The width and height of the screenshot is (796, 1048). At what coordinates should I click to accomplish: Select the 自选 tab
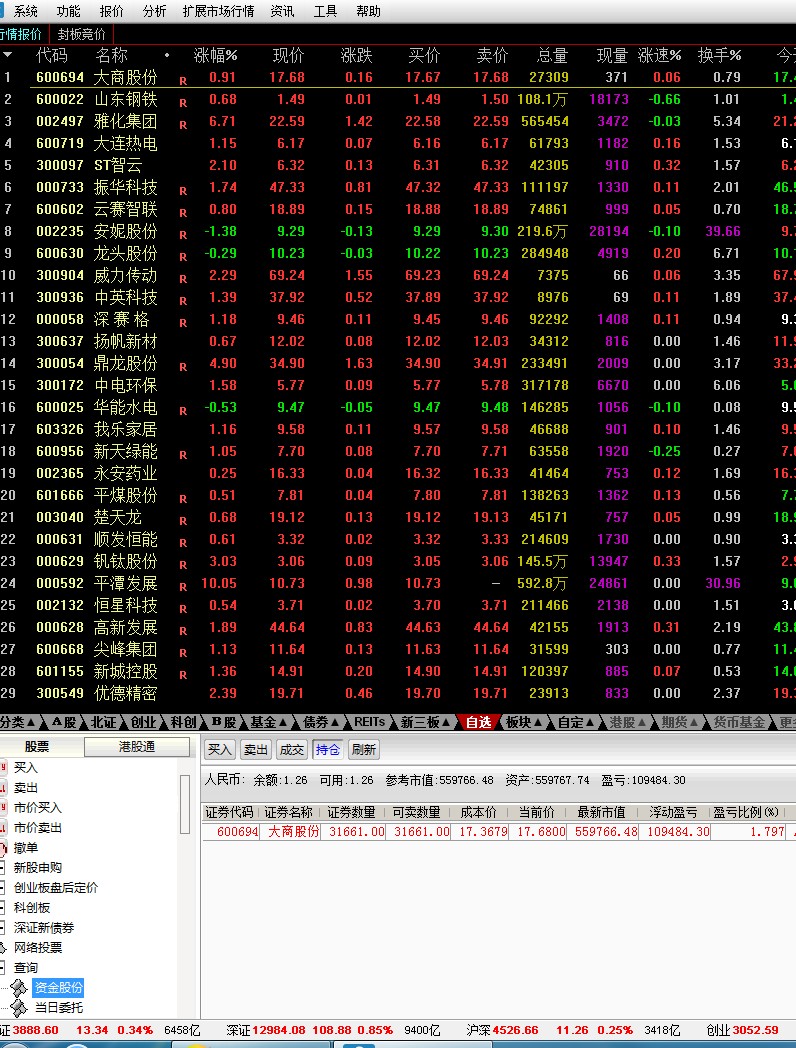point(479,722)
